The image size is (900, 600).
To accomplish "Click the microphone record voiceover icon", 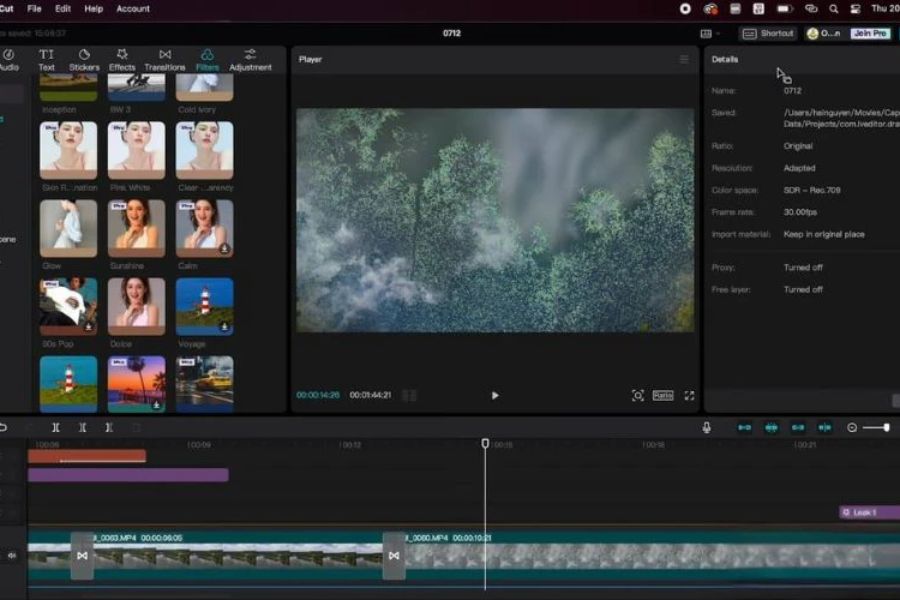I will coord(707,427).
